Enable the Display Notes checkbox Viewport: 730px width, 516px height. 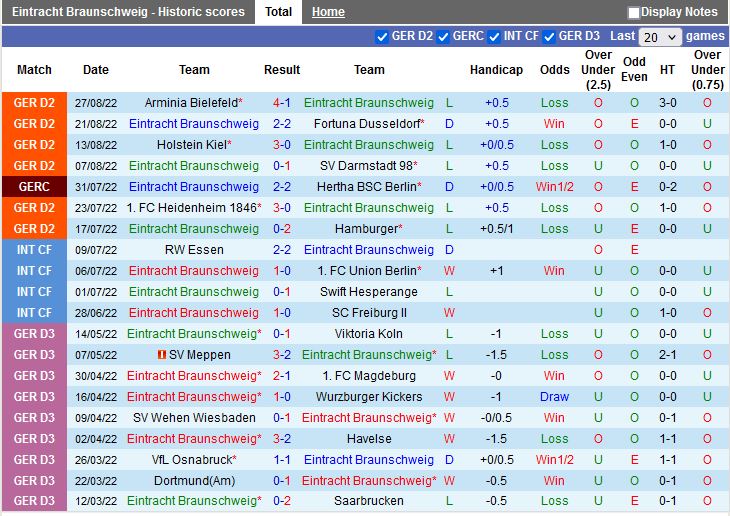[x=633, y=13]
